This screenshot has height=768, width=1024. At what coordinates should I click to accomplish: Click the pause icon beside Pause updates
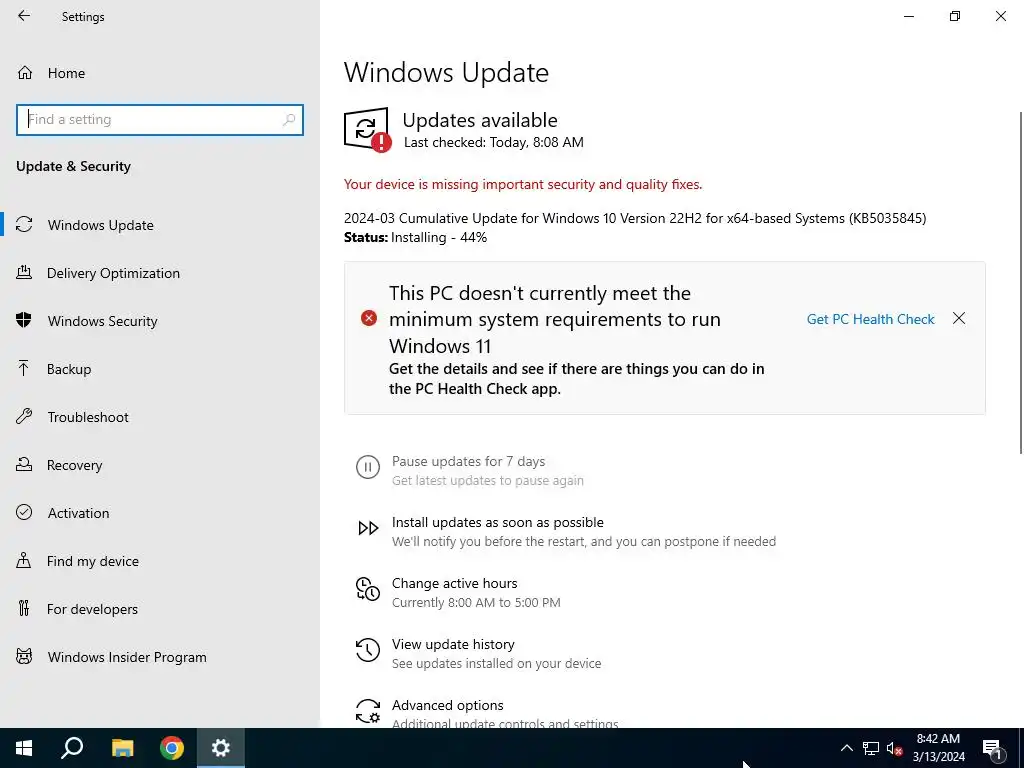coord(368,468)
